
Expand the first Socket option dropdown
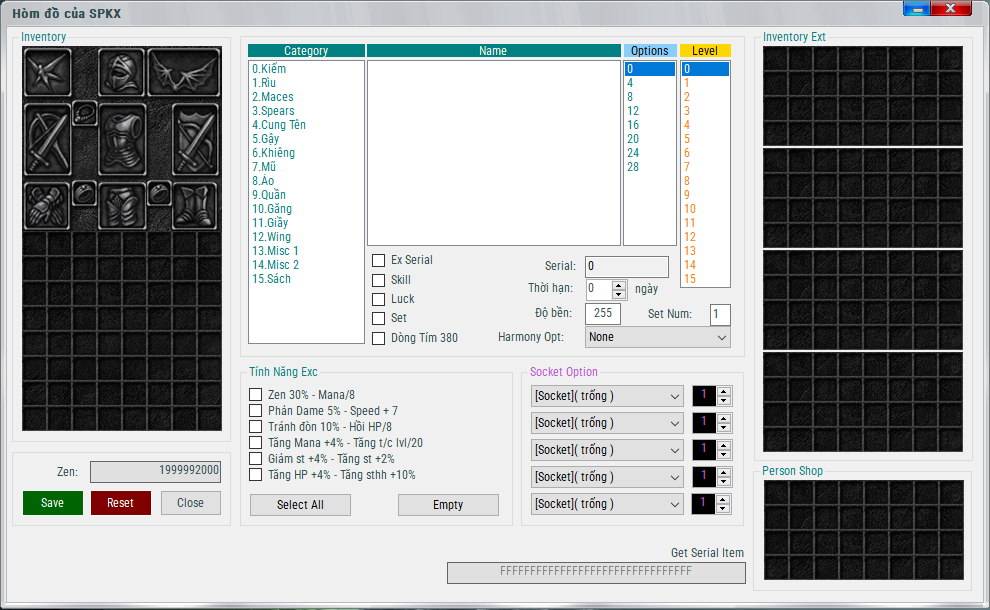point(607,396)
